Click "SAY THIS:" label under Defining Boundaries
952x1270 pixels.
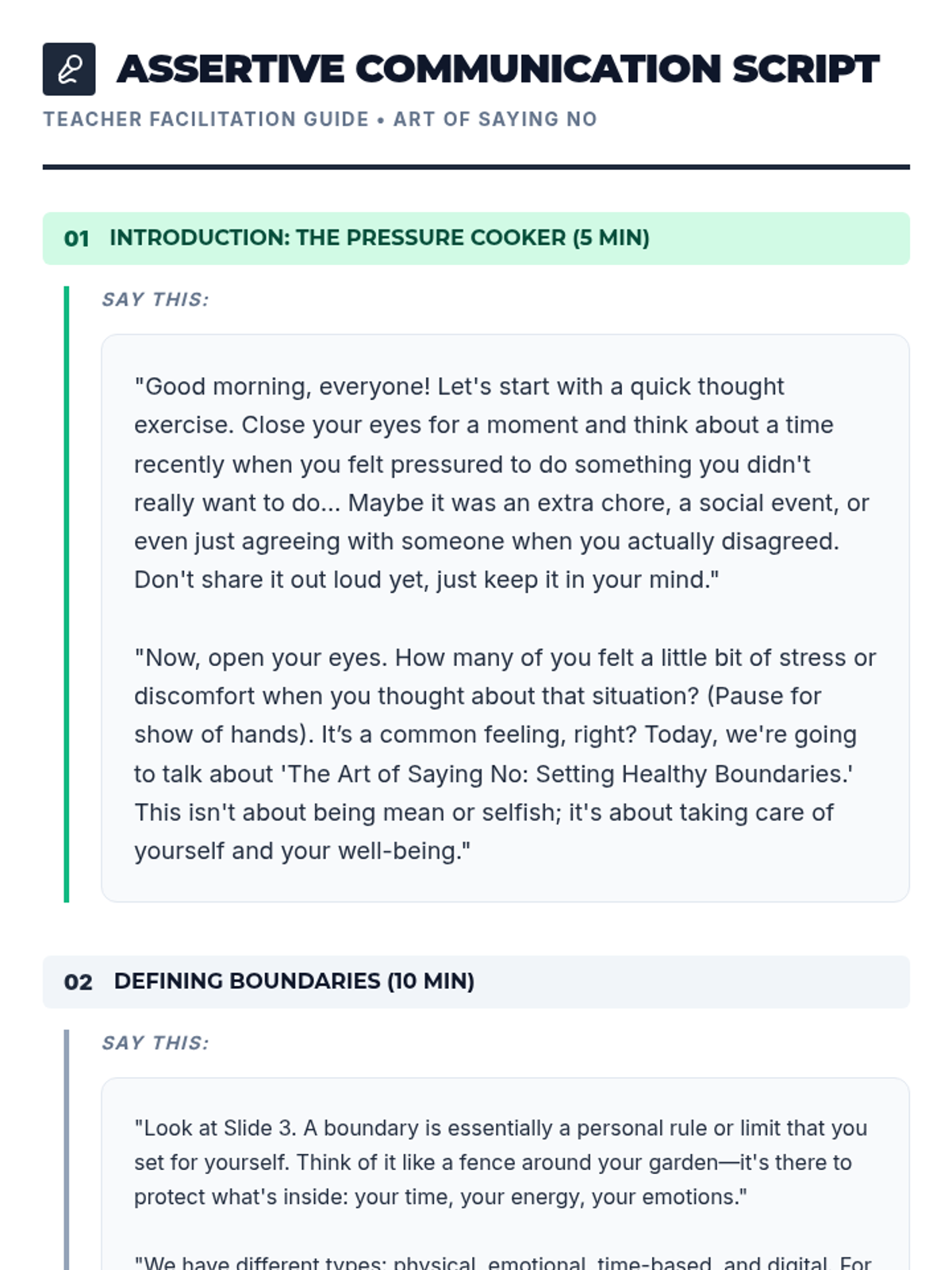tap(155, 1043)
